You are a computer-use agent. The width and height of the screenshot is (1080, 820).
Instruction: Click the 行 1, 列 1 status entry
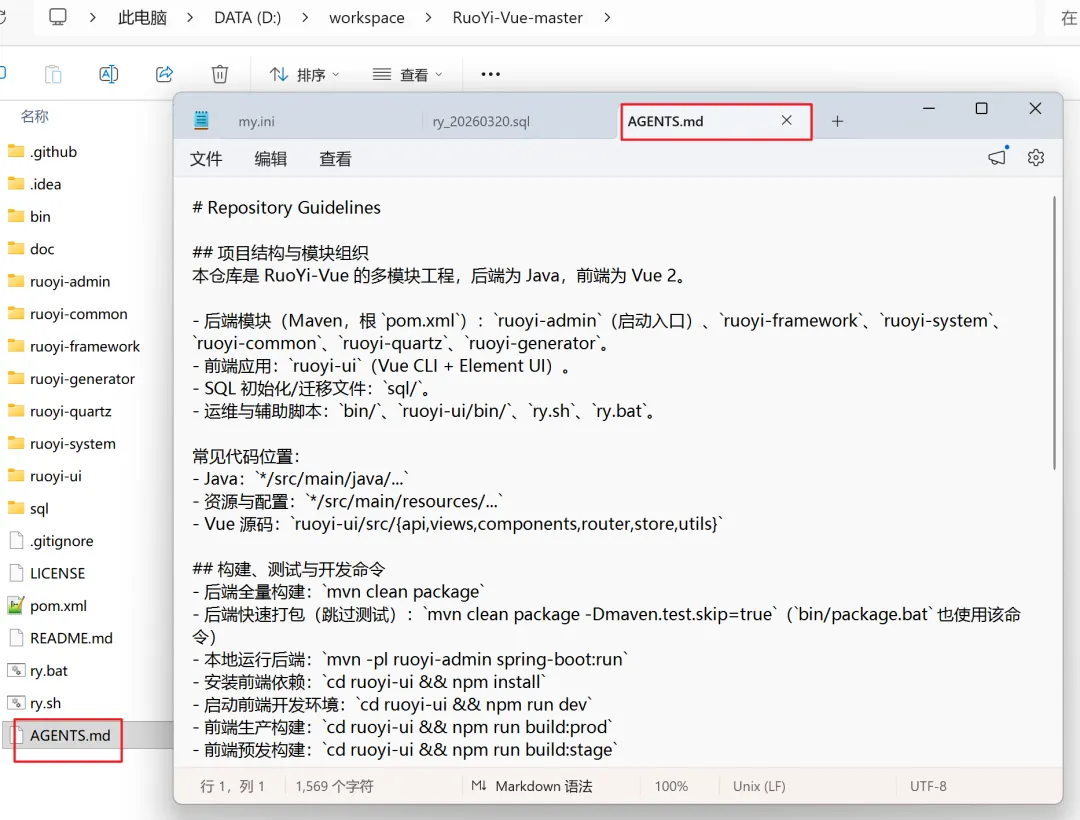tap(232, 786)
